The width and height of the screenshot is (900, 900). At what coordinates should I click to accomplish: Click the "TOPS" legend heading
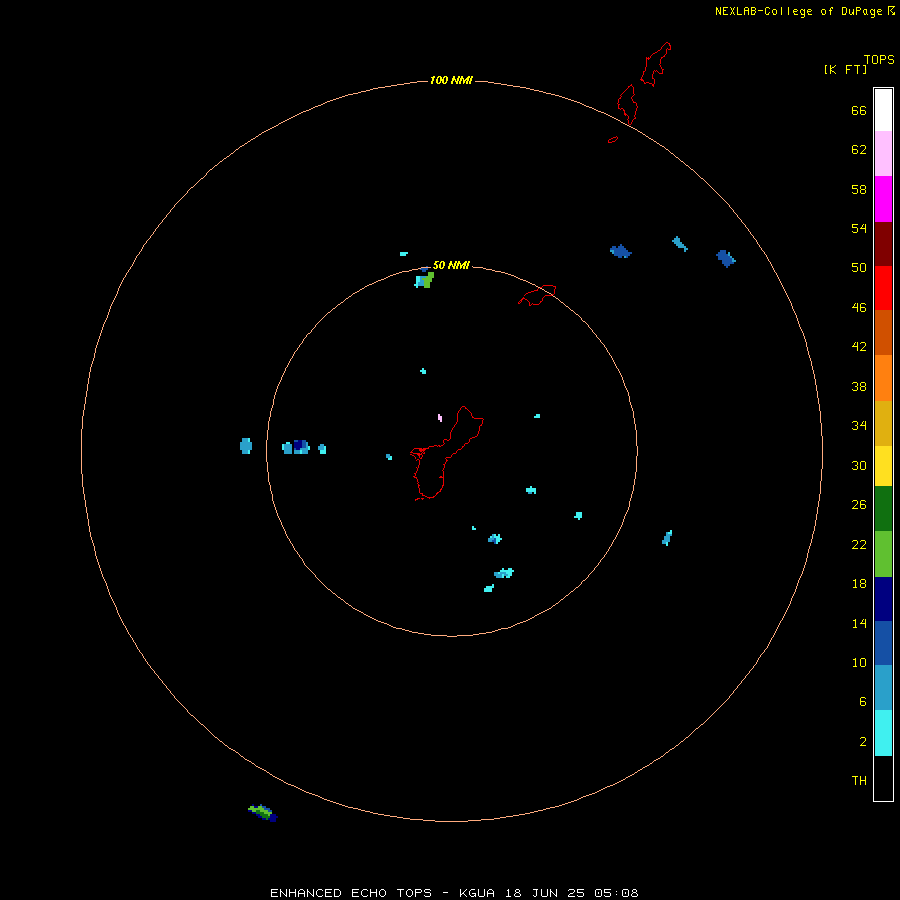[879, 59]
